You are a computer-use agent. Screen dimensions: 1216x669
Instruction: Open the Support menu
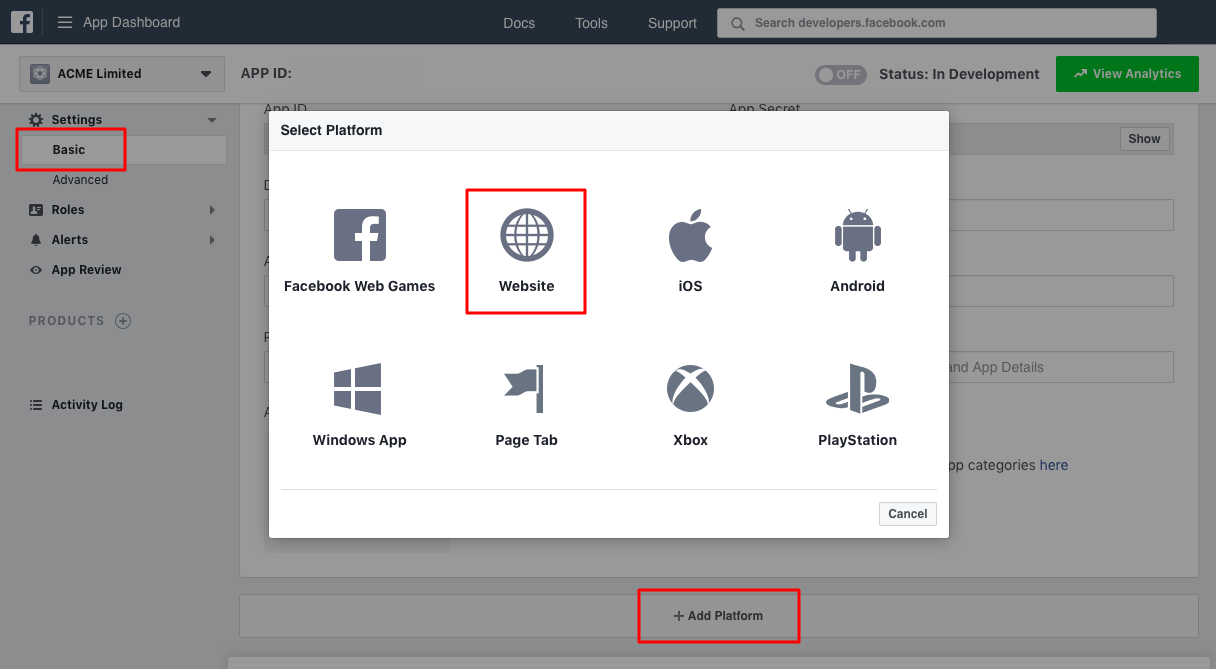672,23
